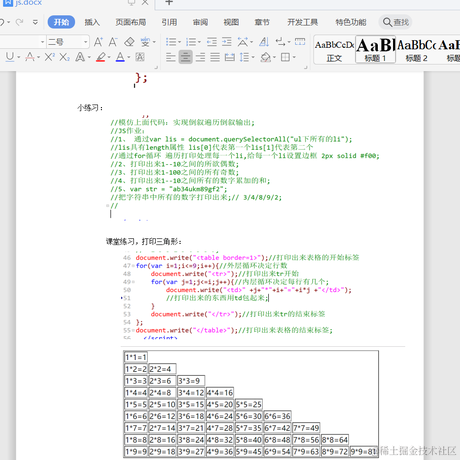Expand highlight color dropdown arrow
The image size is (460, 460).
(x=109, y=57)
